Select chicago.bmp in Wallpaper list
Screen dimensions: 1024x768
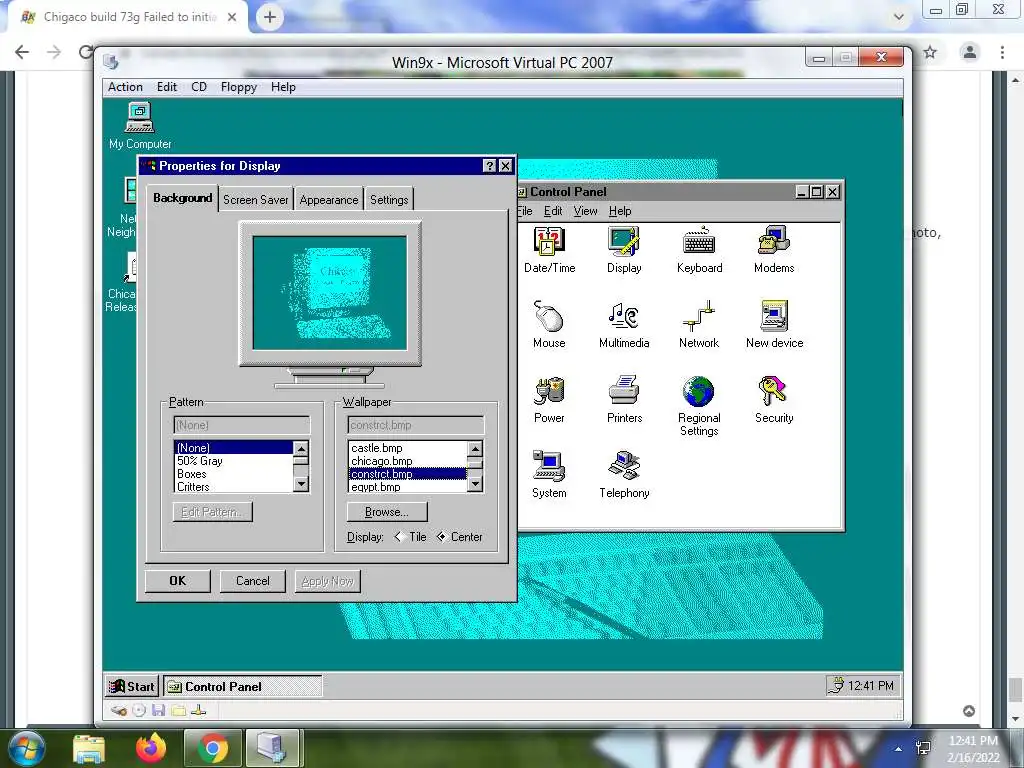coord(408,461)
